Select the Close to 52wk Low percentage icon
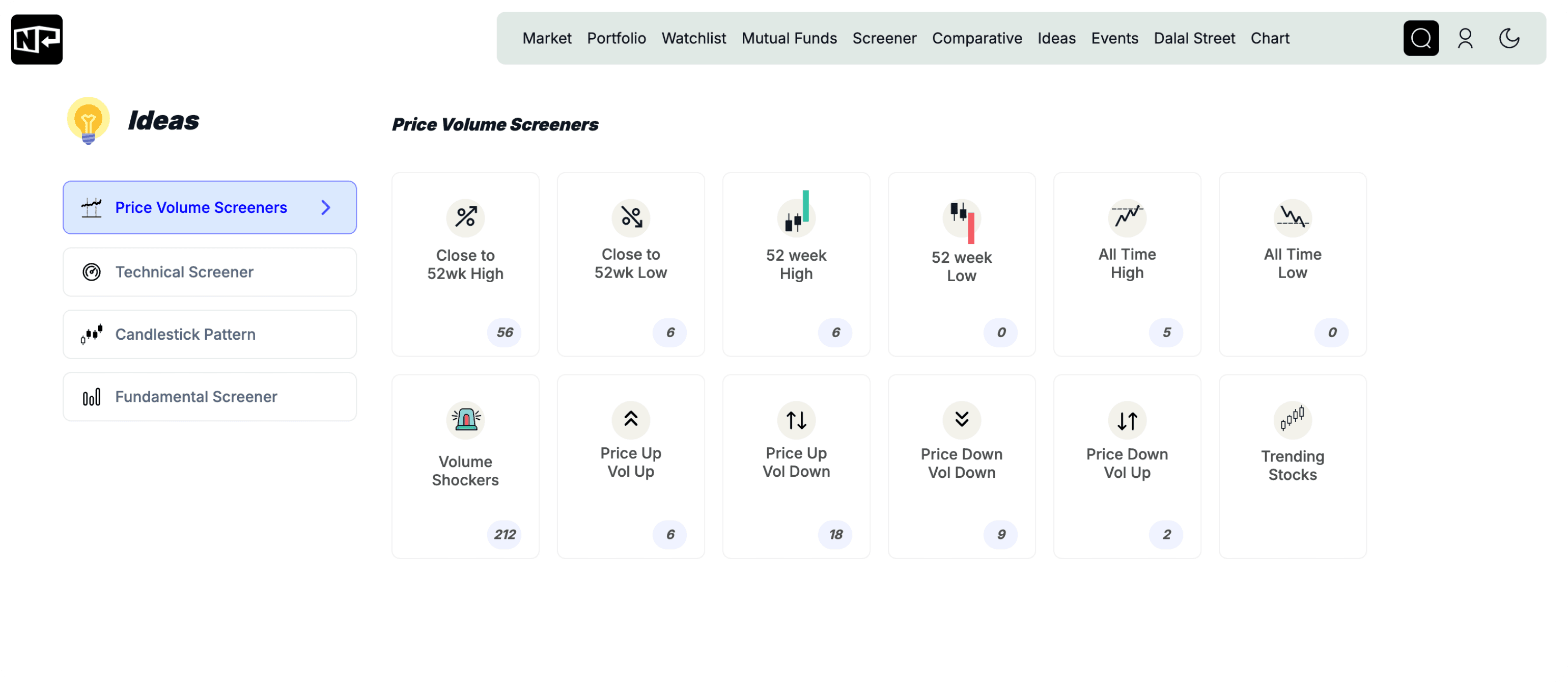1568x682 pixels. coord(631,217)
